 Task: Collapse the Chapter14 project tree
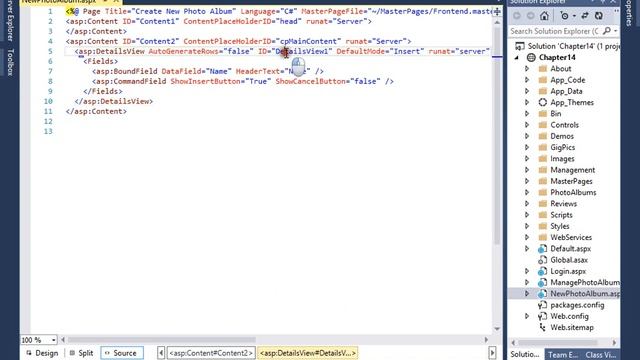pos(517,58)
